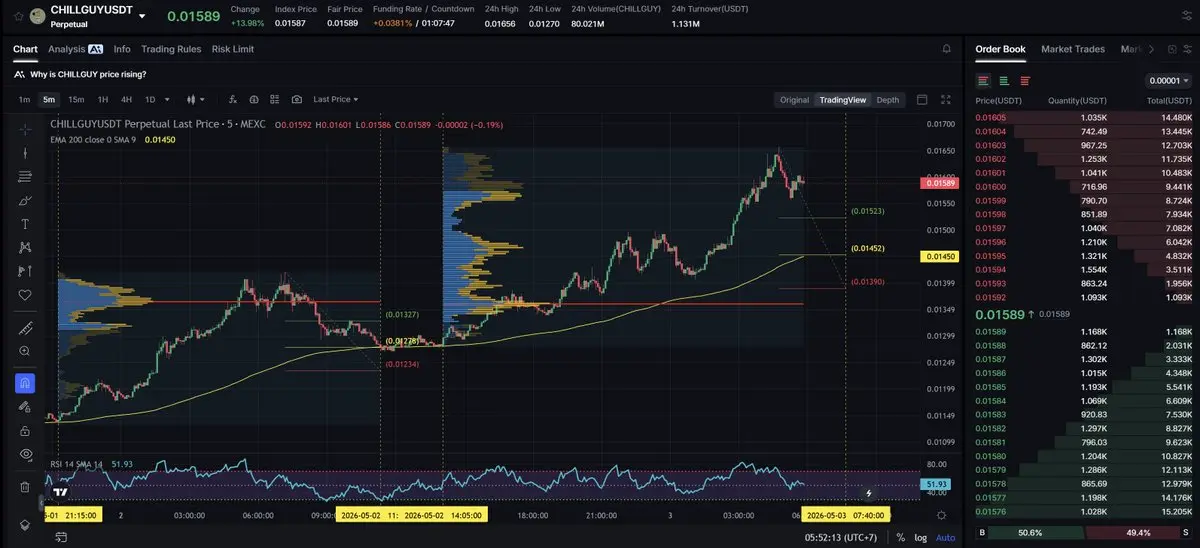Click bid price 0.01588 in order book

(990, 345)
